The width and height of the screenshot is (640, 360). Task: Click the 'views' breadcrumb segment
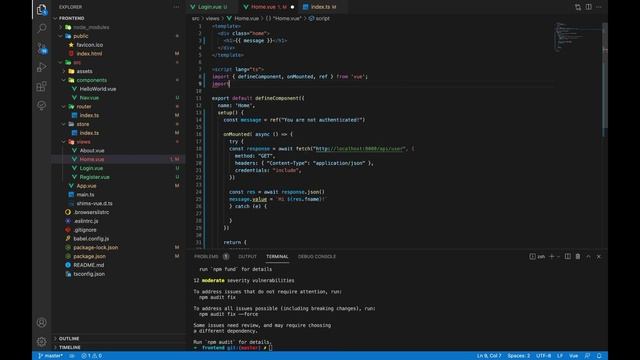(x=212, y=18)
